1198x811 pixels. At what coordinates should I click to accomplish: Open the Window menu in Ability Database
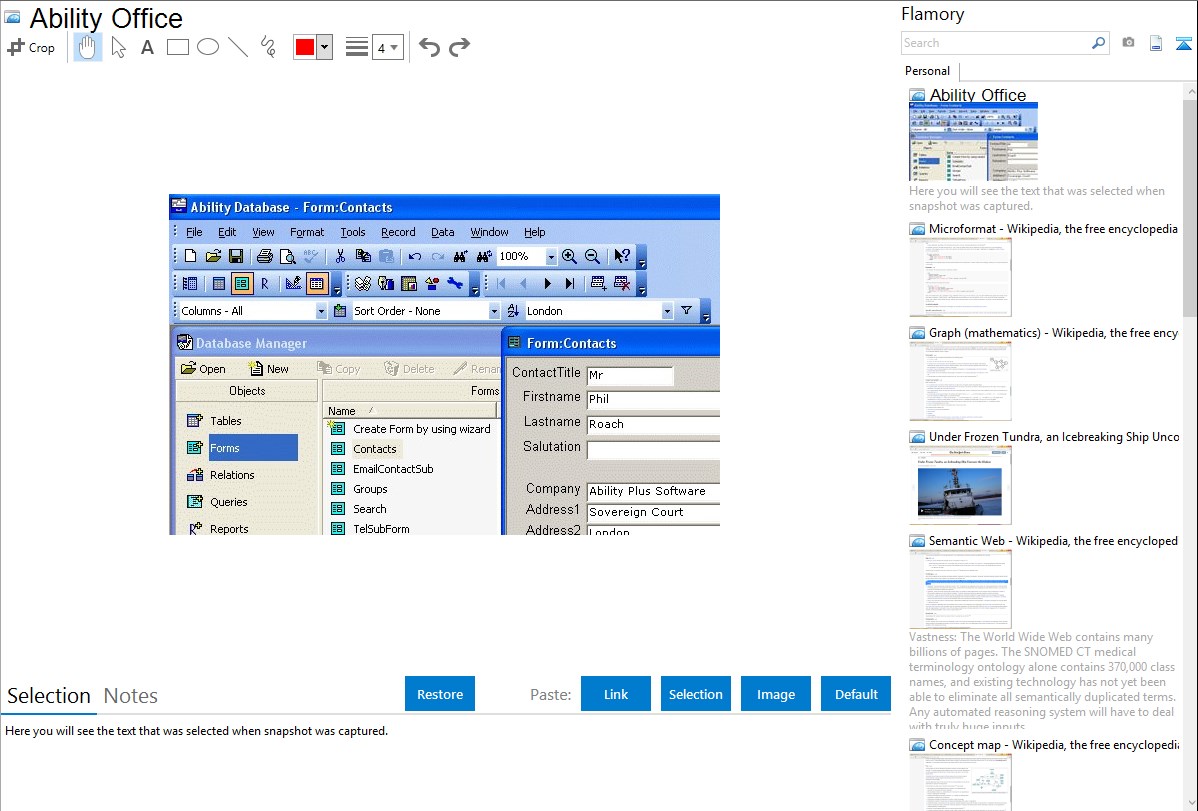pyautogui.click(x=489, y=232)
